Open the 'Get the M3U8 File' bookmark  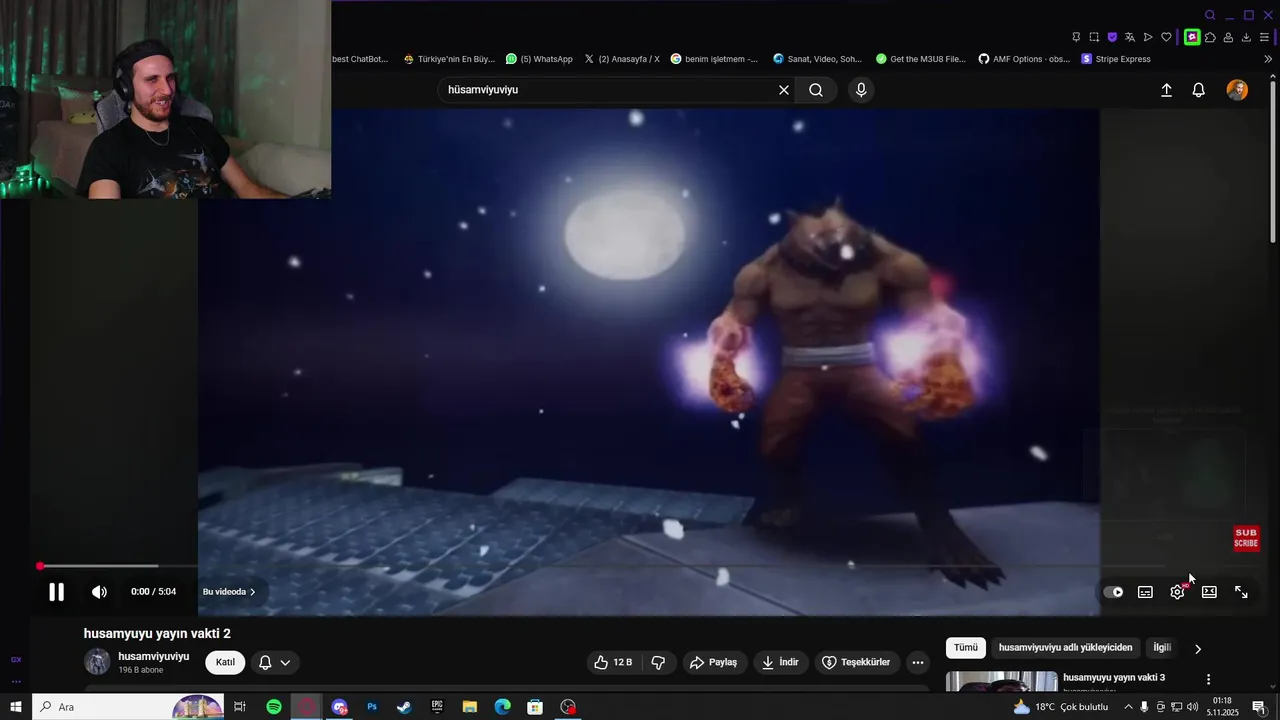(920, 59)
